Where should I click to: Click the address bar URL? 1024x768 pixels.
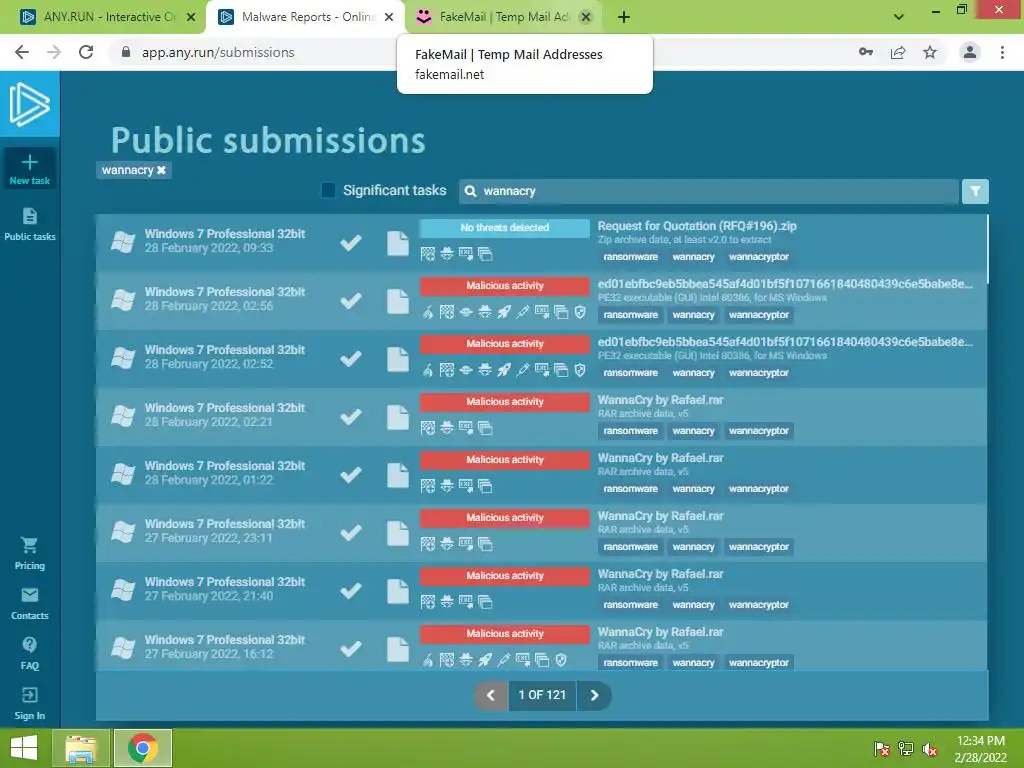point(218,52)
